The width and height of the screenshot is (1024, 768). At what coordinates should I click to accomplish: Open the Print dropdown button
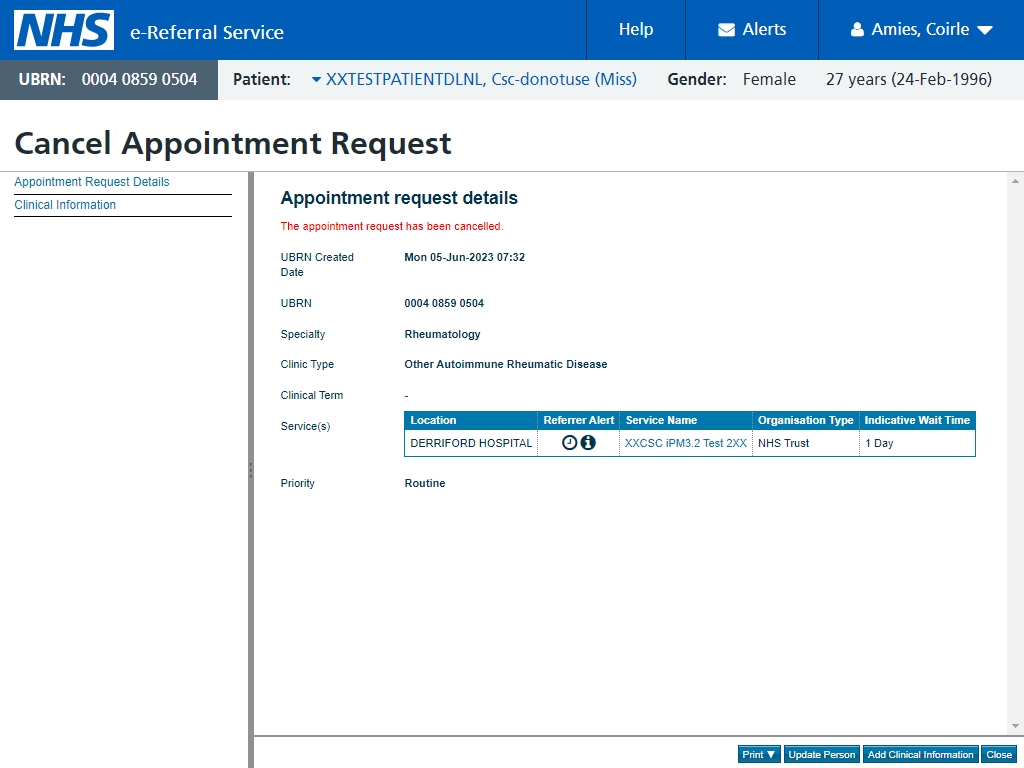click(759, 754)
